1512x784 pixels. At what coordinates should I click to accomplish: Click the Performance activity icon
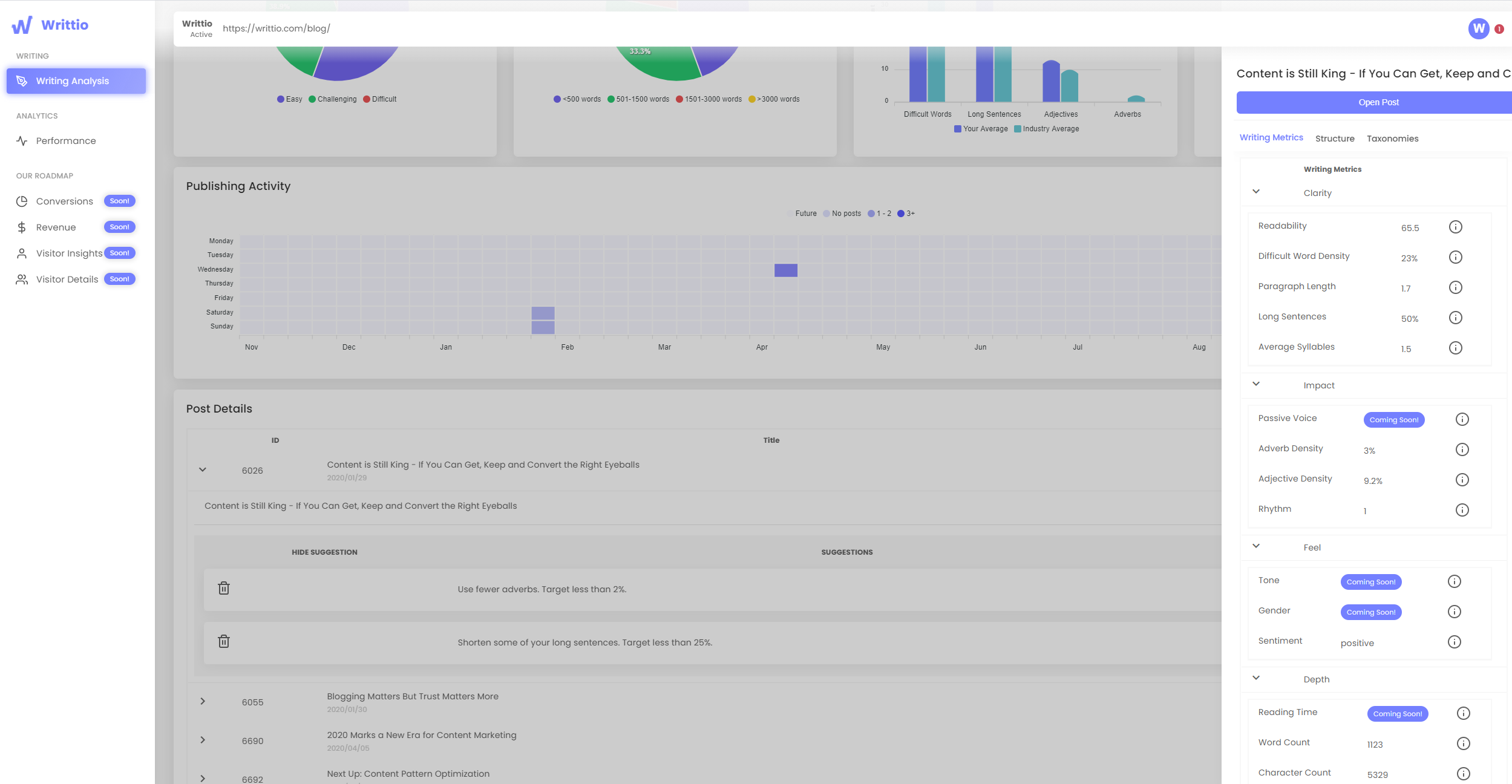pos(22,141)
